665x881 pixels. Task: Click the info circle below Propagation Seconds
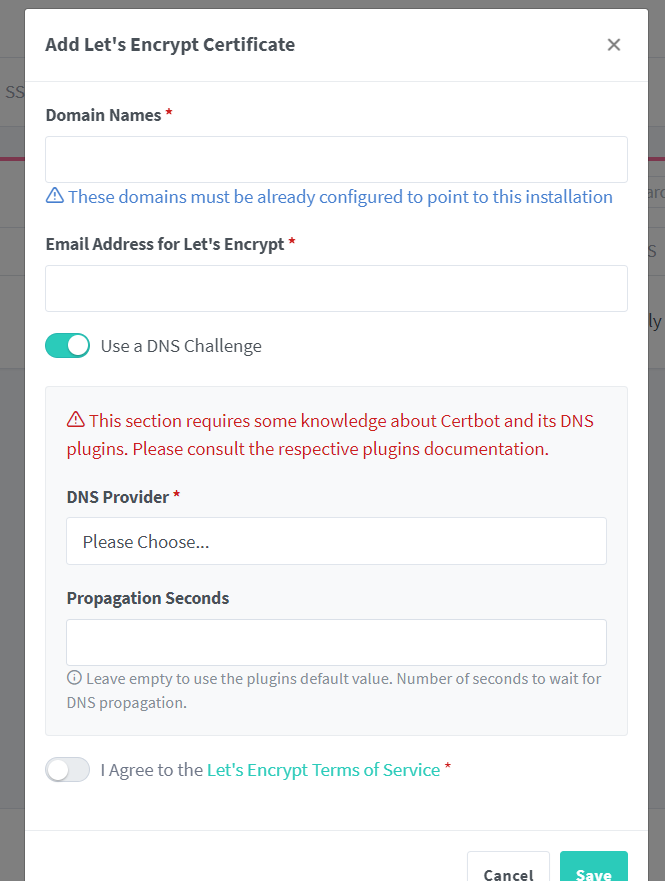tap(74, 678)
